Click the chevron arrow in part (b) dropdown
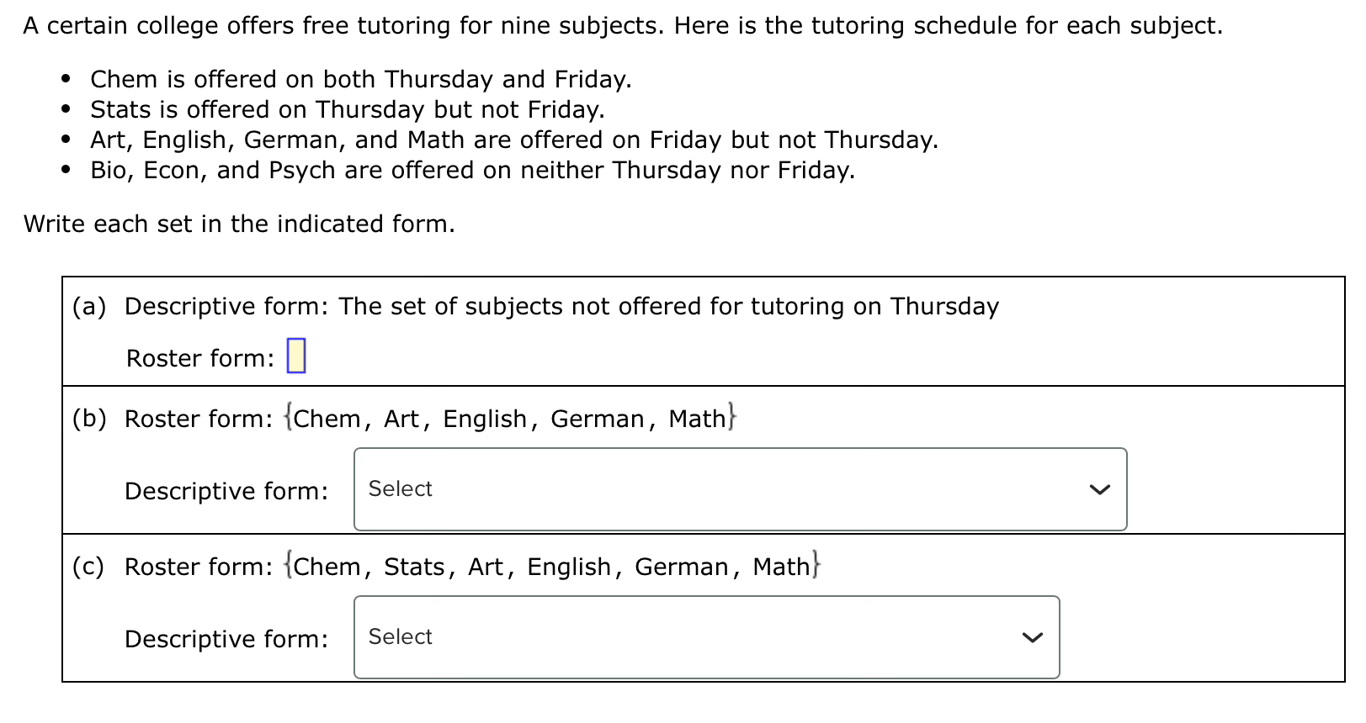This screenshot has width=1366, height=723. coord(1099,489)
